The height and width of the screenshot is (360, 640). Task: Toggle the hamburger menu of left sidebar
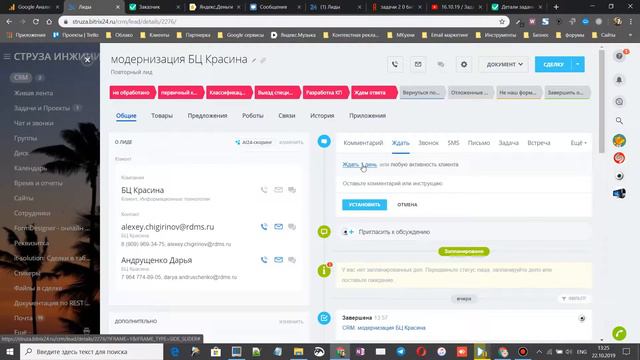[7, 57]
